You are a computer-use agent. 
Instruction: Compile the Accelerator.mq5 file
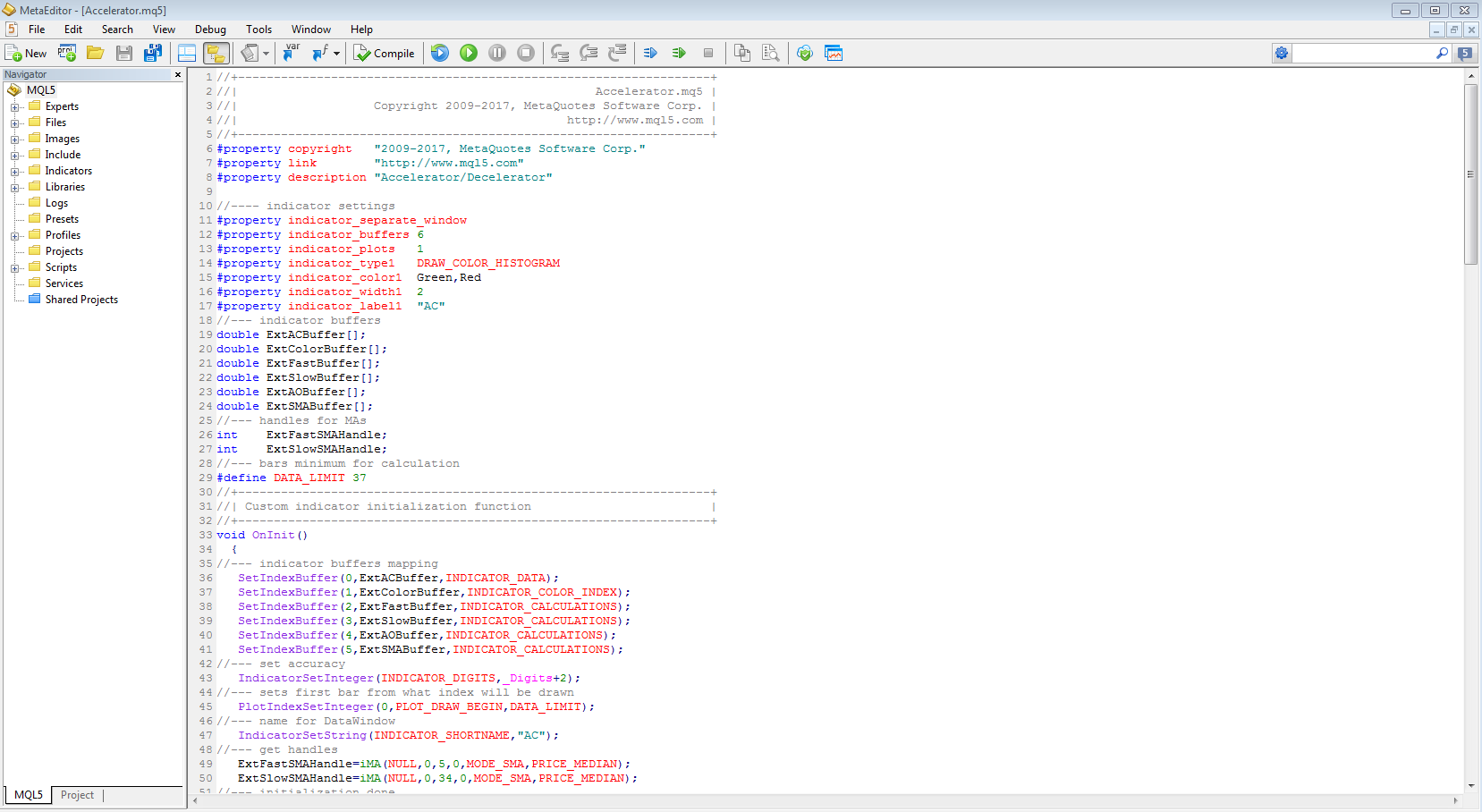tap(385, 54)
